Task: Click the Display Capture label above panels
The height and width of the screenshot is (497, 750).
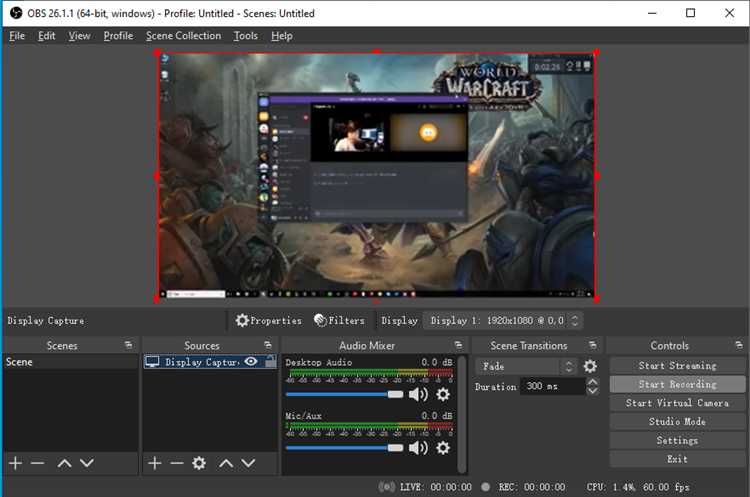Action: click(46, 320)
